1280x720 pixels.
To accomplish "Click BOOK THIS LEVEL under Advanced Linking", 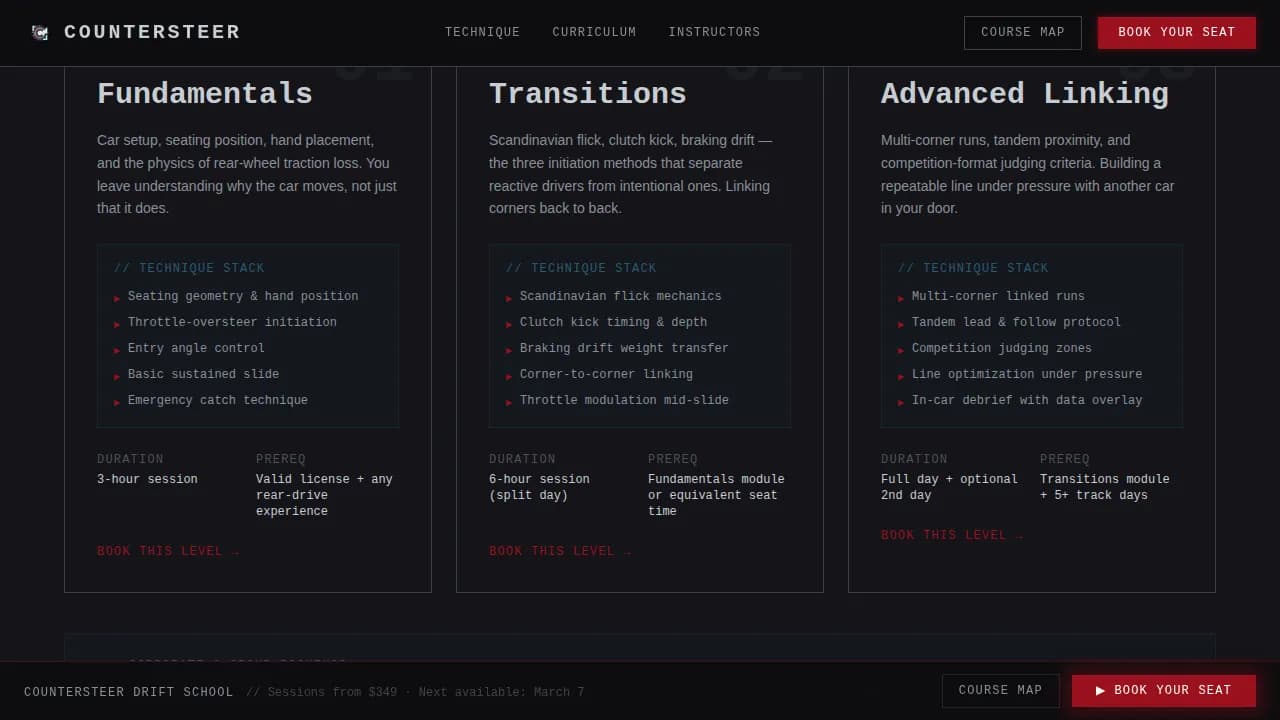I will coord(945,534).
